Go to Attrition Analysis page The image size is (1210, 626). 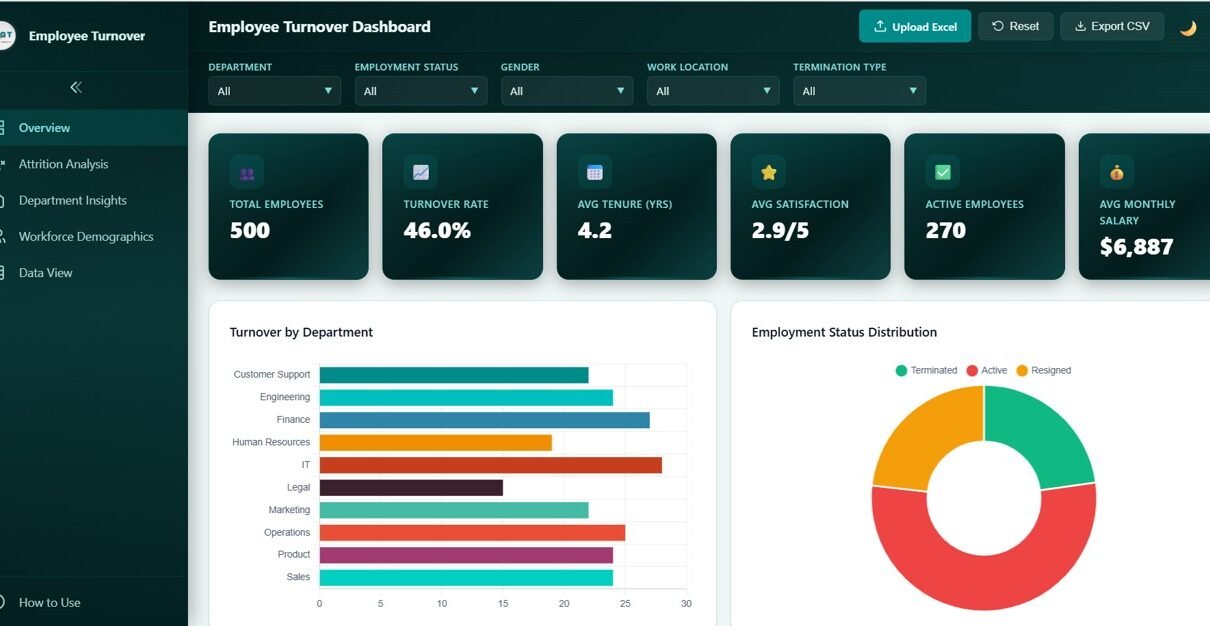[63, 164]
